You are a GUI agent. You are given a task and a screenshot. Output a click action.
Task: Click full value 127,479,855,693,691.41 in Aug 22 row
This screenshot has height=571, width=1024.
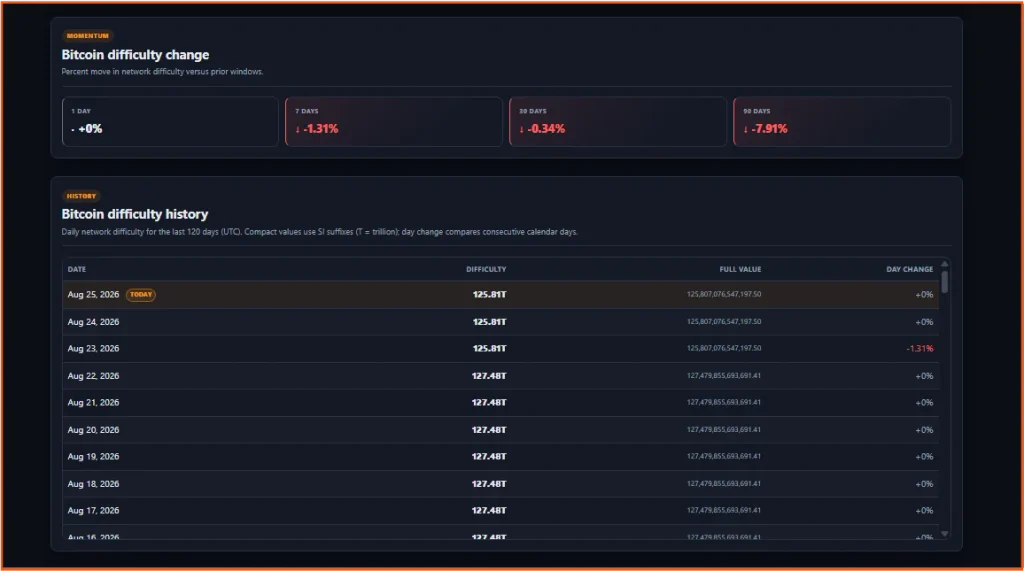click(724, 376)
